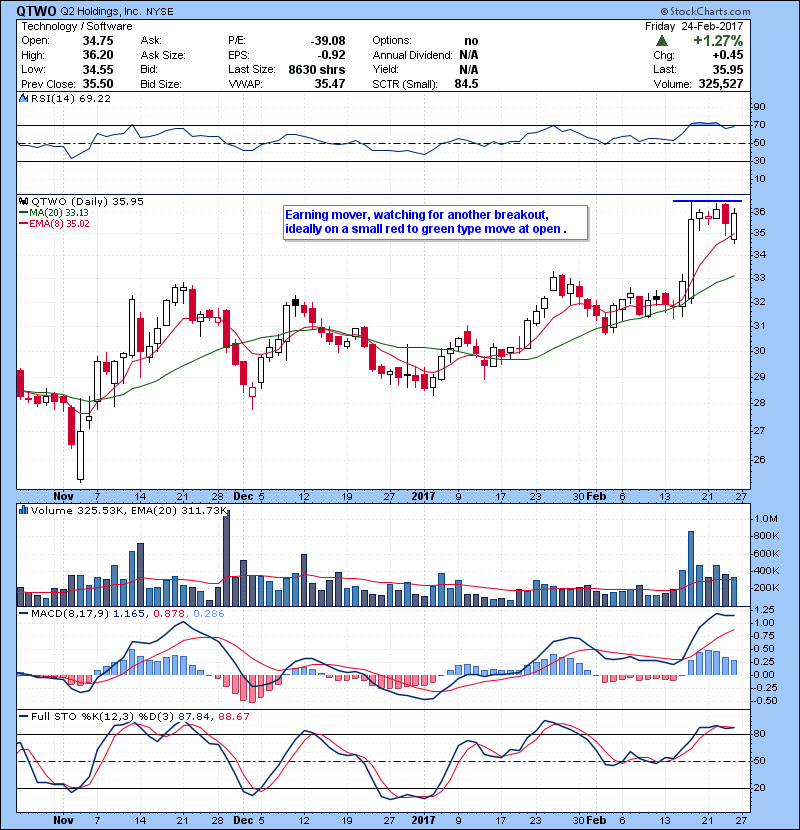
Task: Click the QTWO candlestick legend icon
Action: pyautogui.click(x=23, y=201)
